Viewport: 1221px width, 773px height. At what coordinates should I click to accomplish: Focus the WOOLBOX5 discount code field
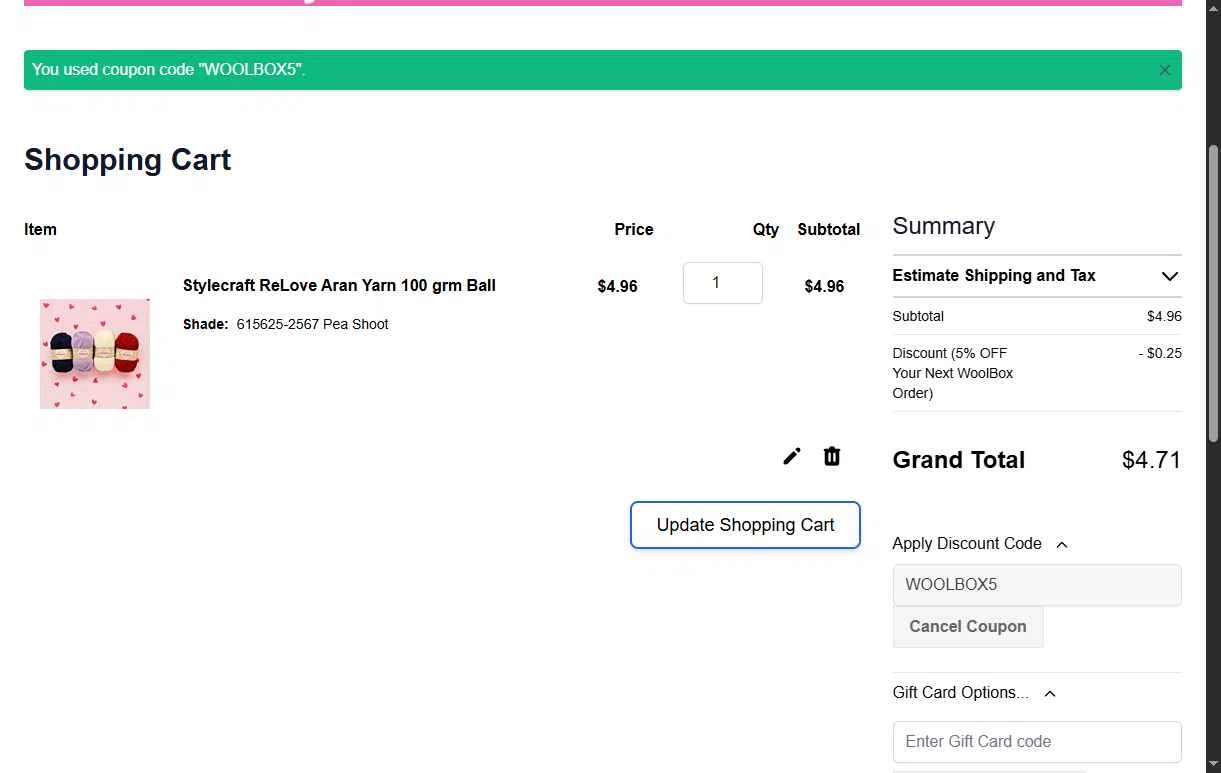pyautogui.click(x=1037, y=585)
